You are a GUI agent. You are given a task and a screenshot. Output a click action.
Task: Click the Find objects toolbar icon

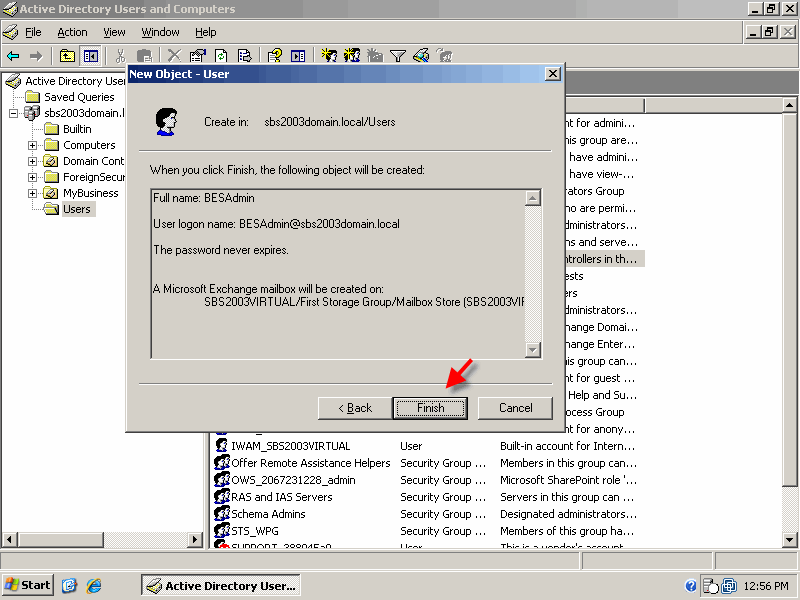point(421,56)
